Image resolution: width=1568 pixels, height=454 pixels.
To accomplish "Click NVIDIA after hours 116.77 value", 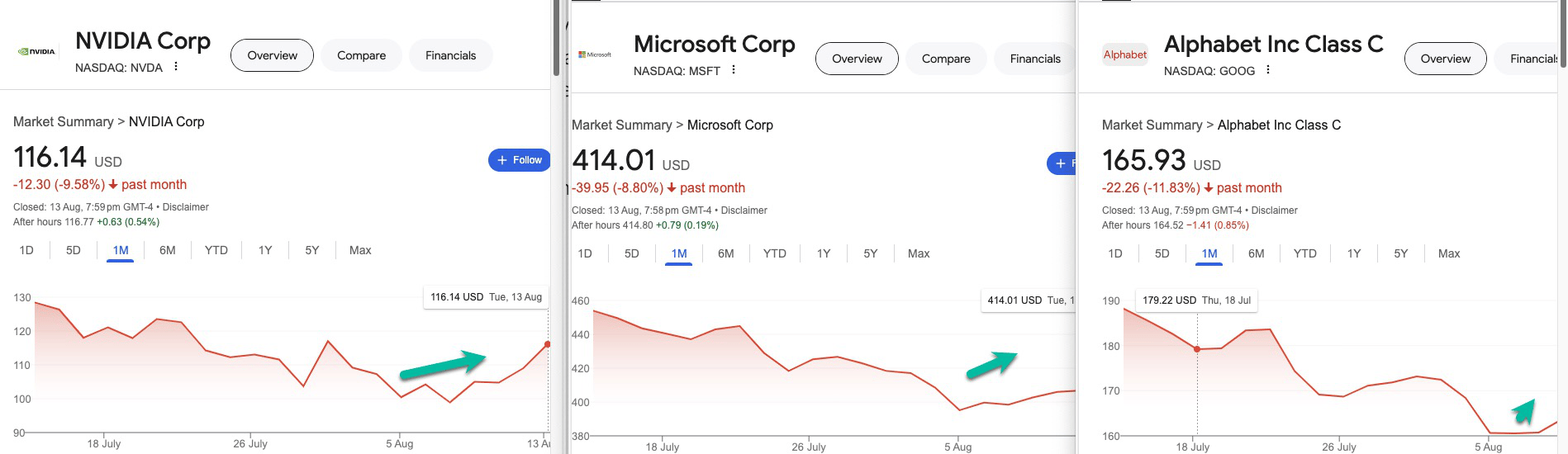I will [79, 222].
